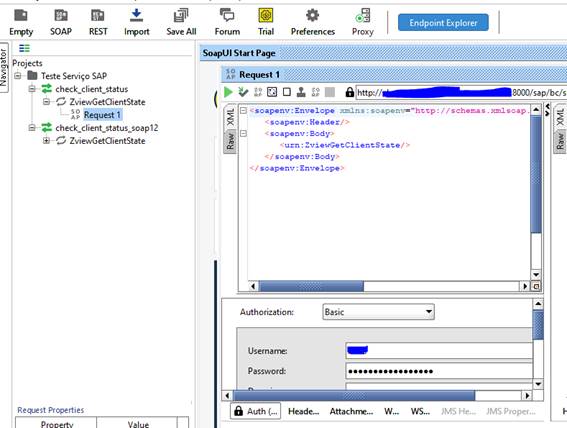Collapse ZviewGetClientState under check_client_status
567x428 pixels.
pos(46,102)
